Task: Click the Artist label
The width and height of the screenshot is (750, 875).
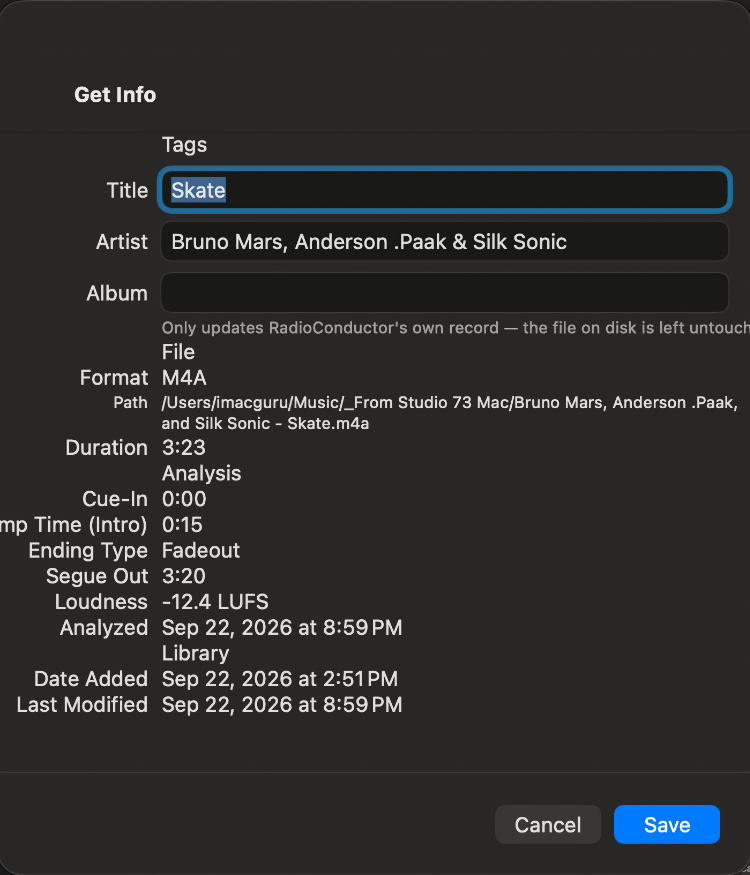Action: coord(122,242)
